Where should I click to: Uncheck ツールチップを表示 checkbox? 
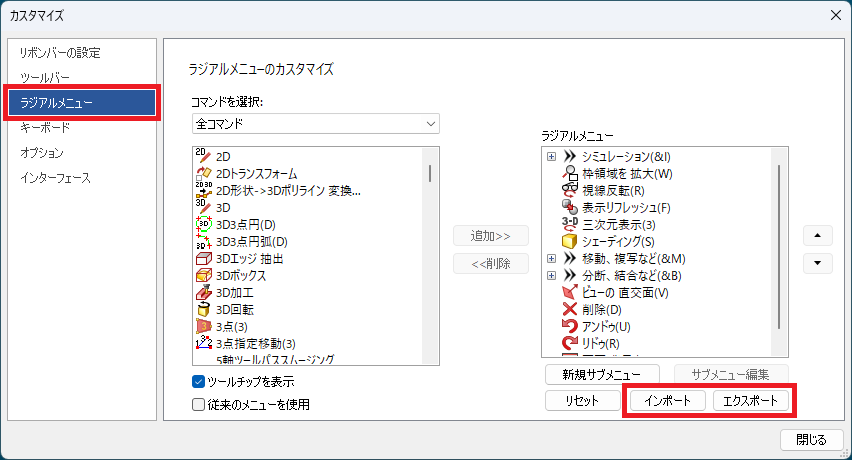pos(198,382)
